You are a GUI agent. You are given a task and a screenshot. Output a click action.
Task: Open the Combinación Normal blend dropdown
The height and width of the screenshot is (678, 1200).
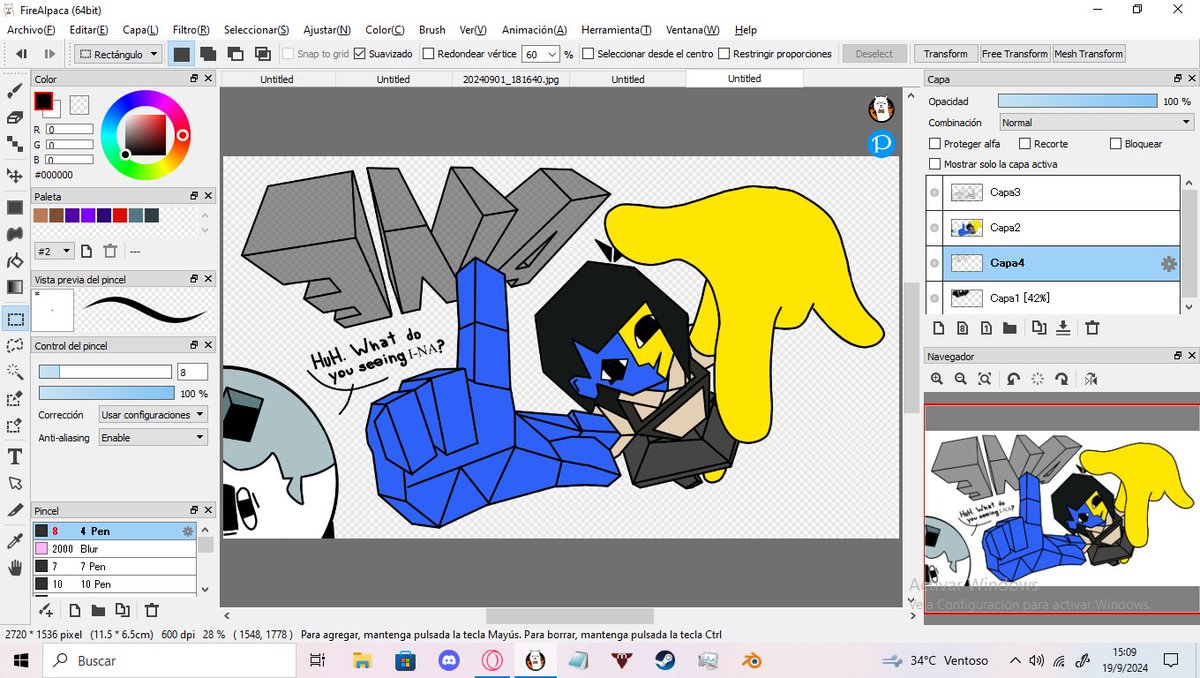pos(1096,122)
